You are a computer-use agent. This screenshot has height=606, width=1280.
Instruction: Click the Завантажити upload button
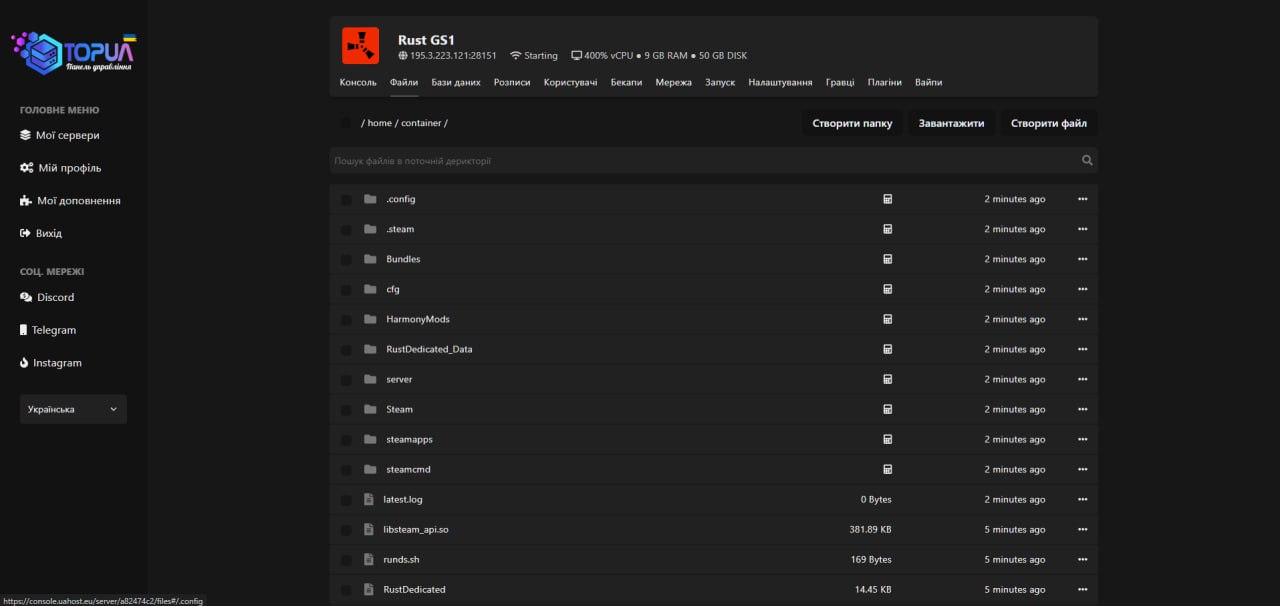951,123
